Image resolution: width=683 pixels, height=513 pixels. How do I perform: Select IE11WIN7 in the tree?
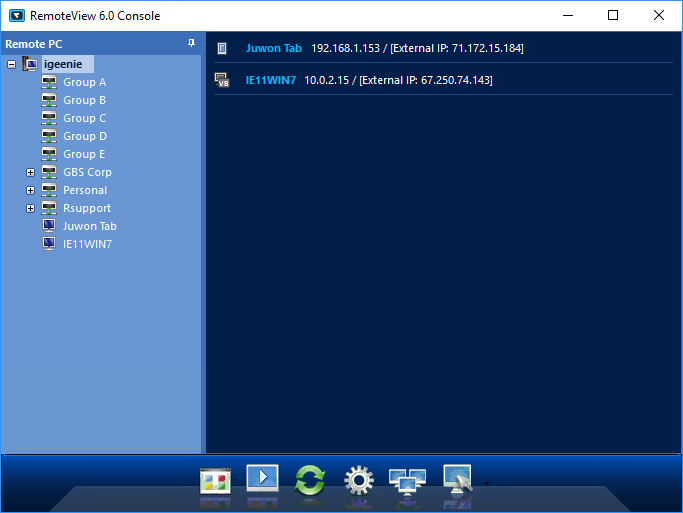pyautogui.click(x=87, y=244)
